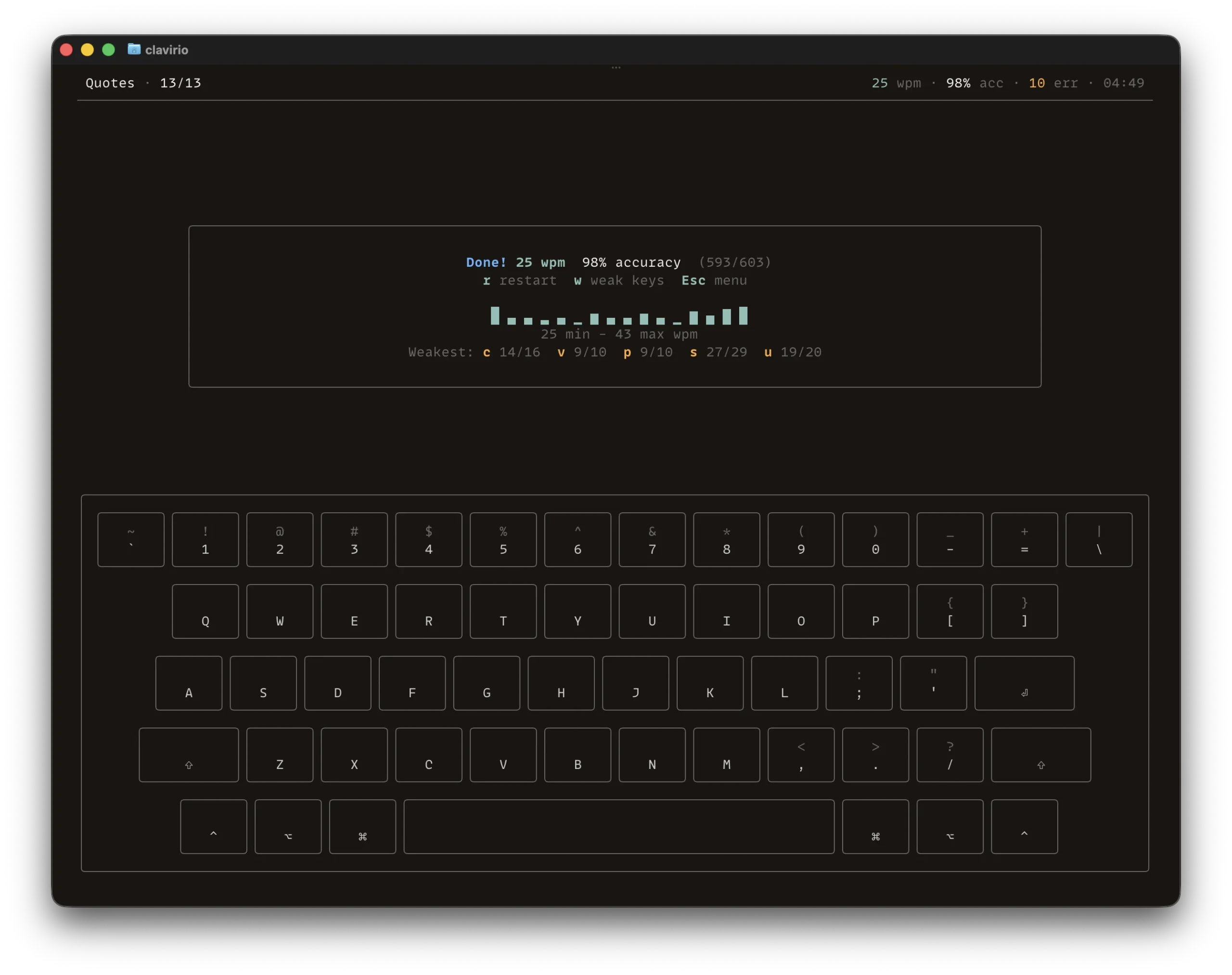Click the left Control key
This screenshot has width=1232, height=975.
pos(213,827)
